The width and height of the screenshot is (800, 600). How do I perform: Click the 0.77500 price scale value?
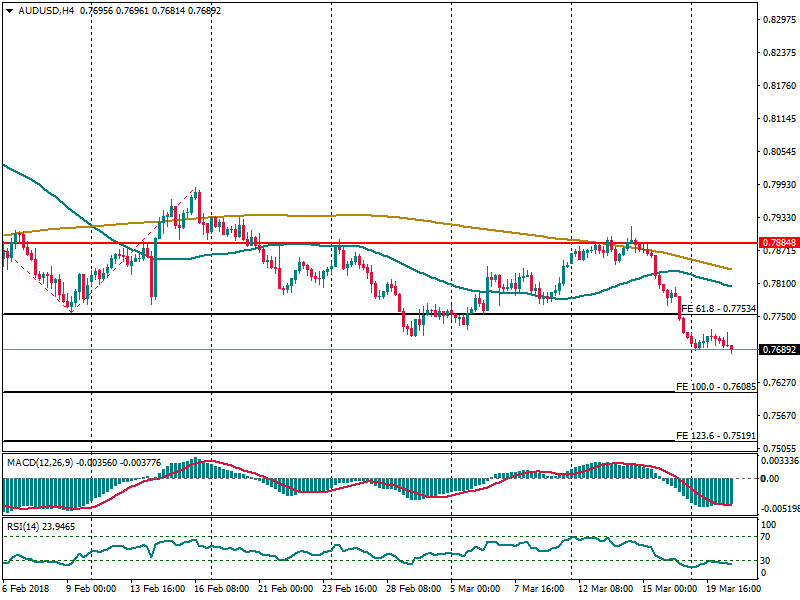click(x=777, y=317)
